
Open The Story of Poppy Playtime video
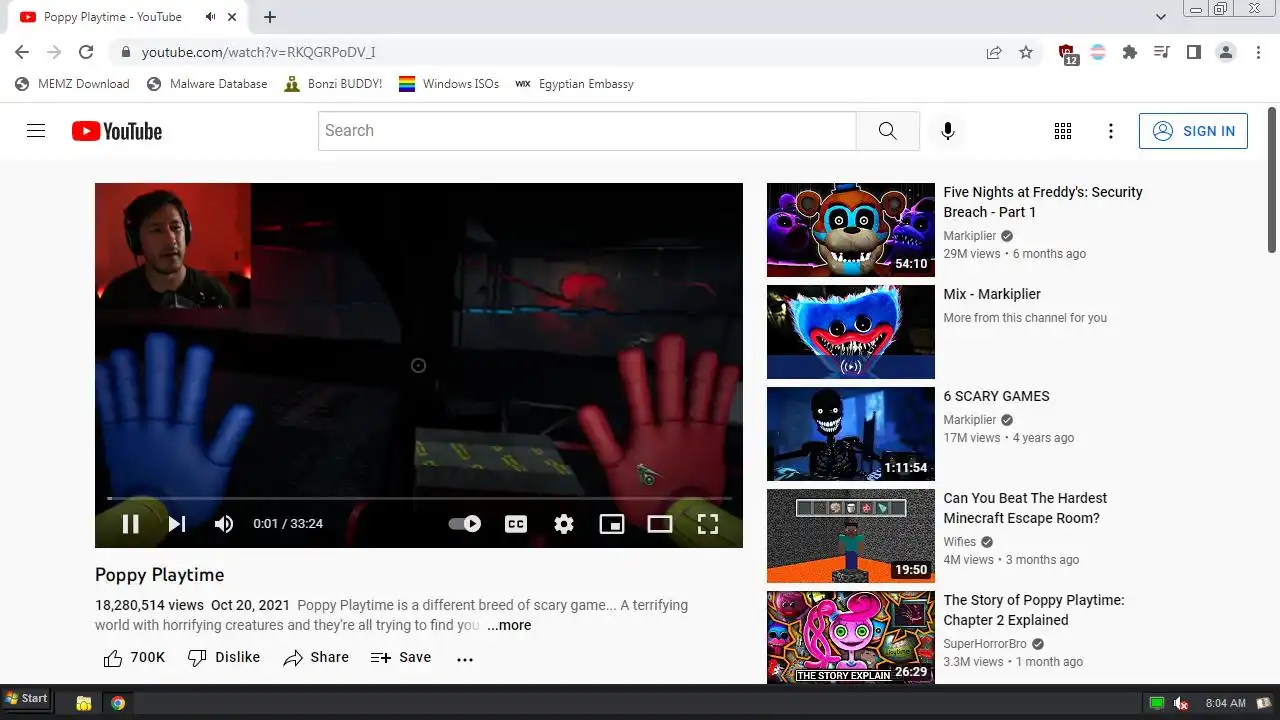1034,610
